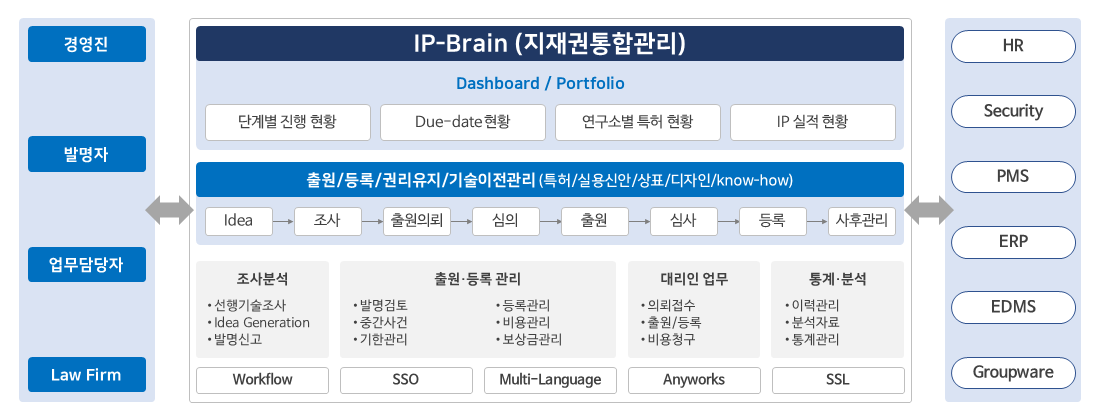
Task: Click the HR system pill
Action: point(1013,46)
